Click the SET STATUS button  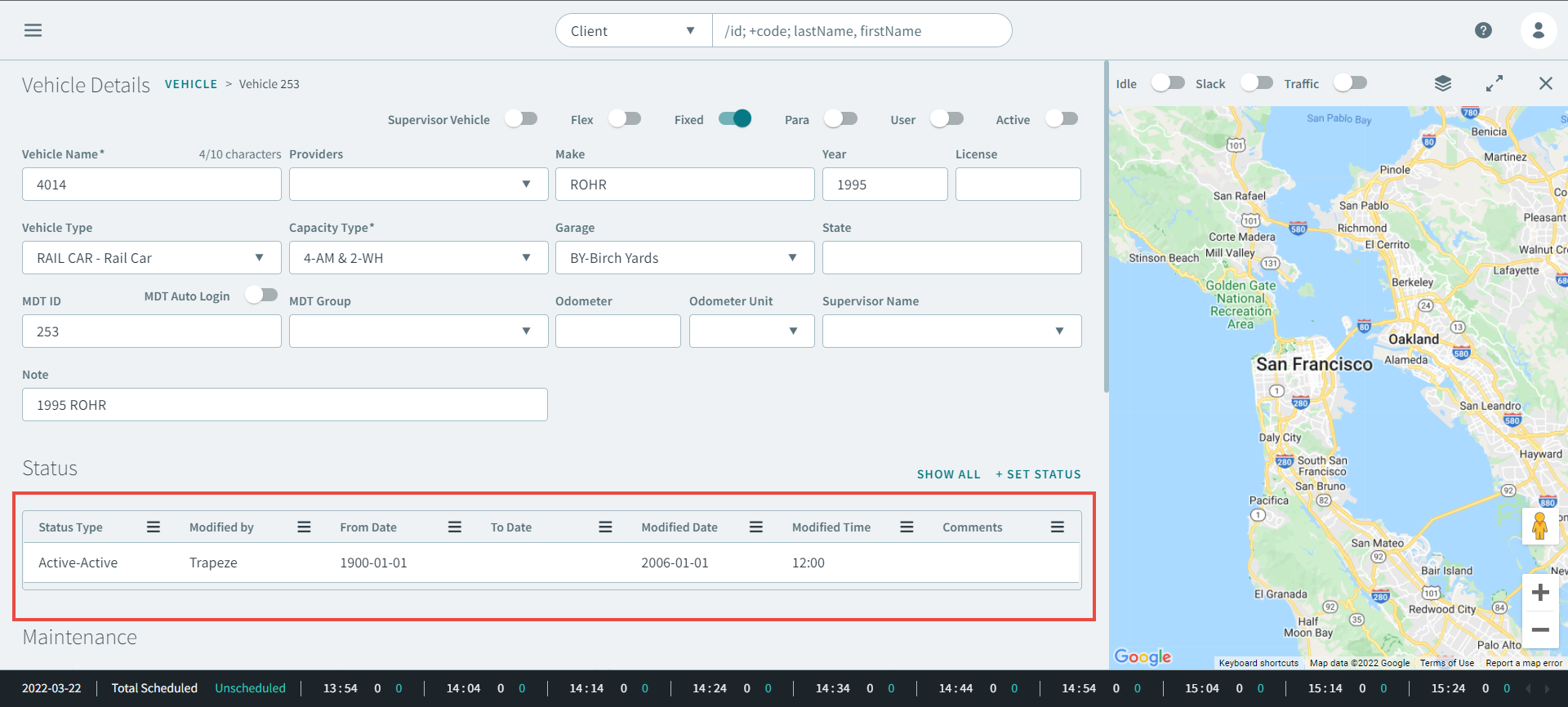(x=1038, y=474)
